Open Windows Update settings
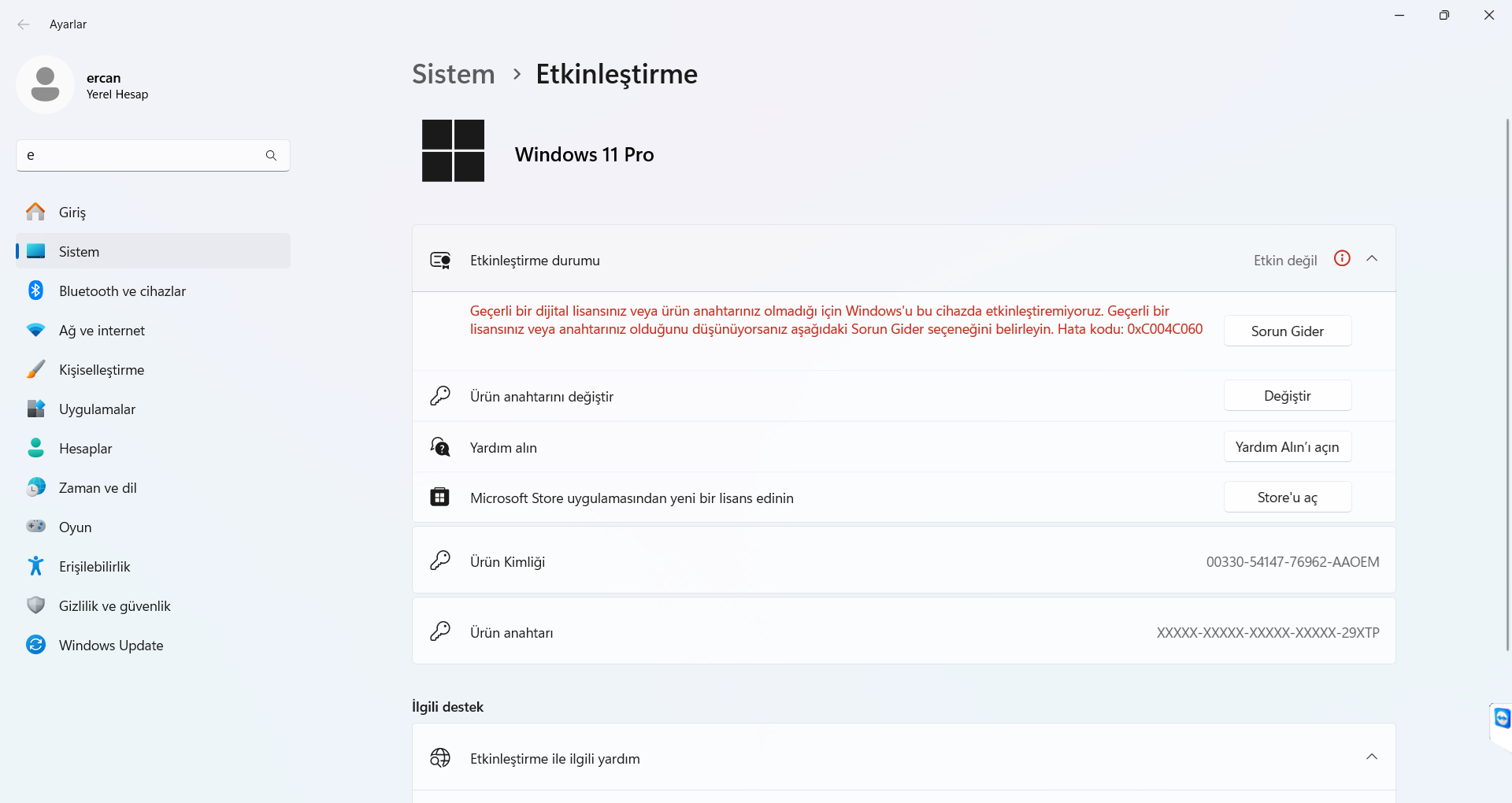Screen dimensions: 1512x803 pos(153,645)
